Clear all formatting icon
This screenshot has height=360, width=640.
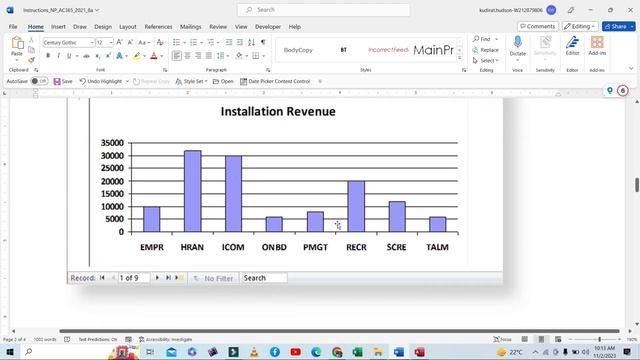click(160, 42)
